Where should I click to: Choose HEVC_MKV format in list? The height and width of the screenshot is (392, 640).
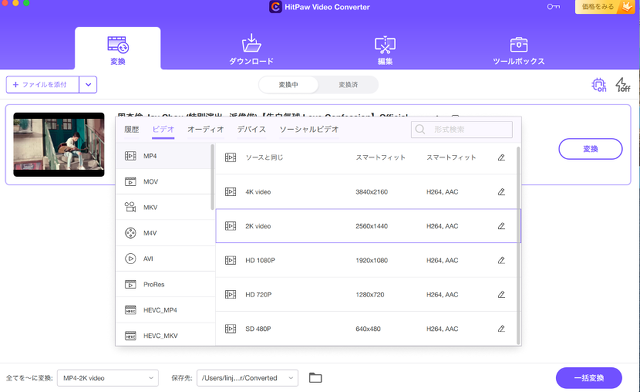click(x=165, y=335)
